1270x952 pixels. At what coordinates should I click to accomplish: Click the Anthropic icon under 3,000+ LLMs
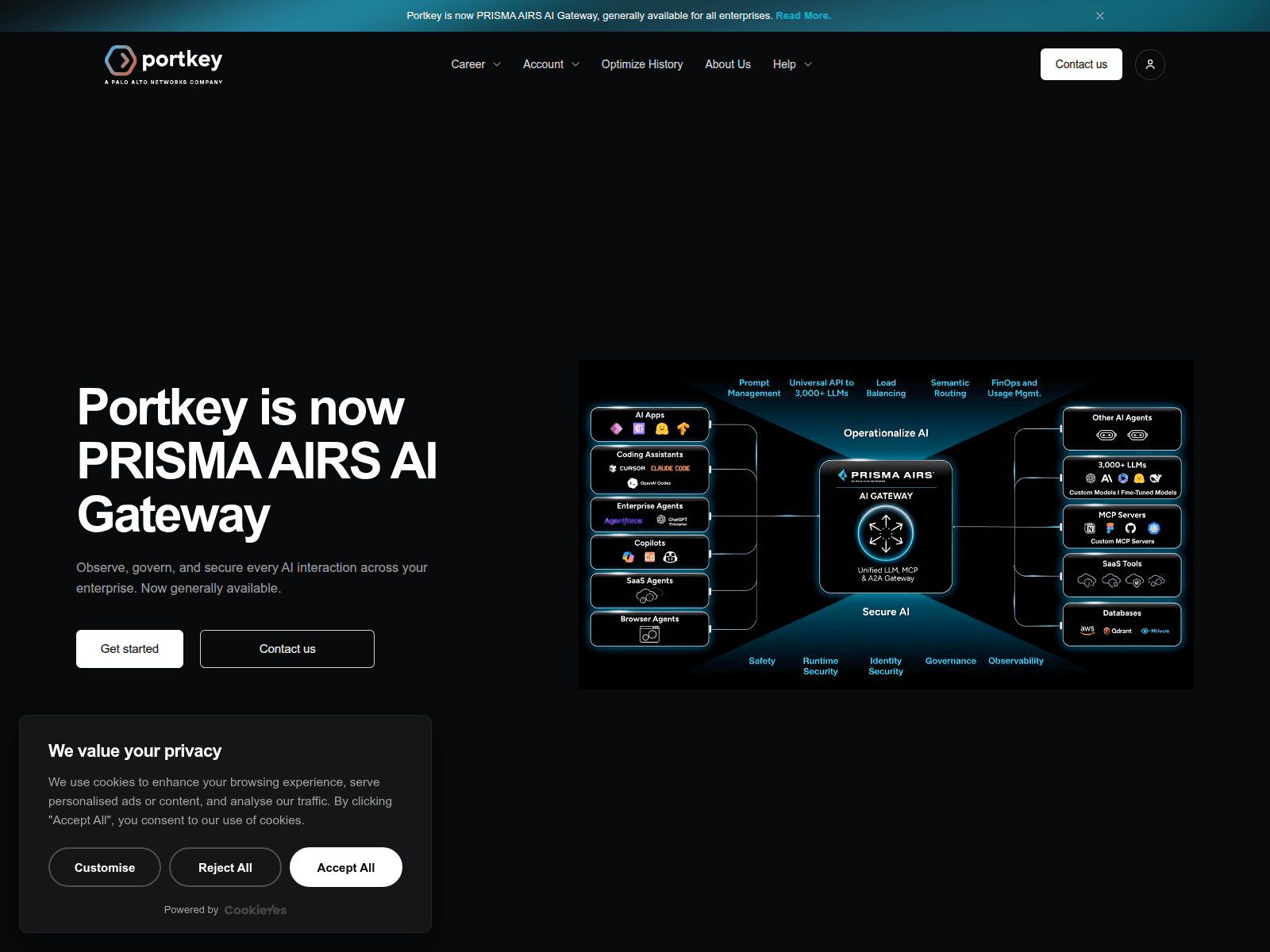[1106, 478]
